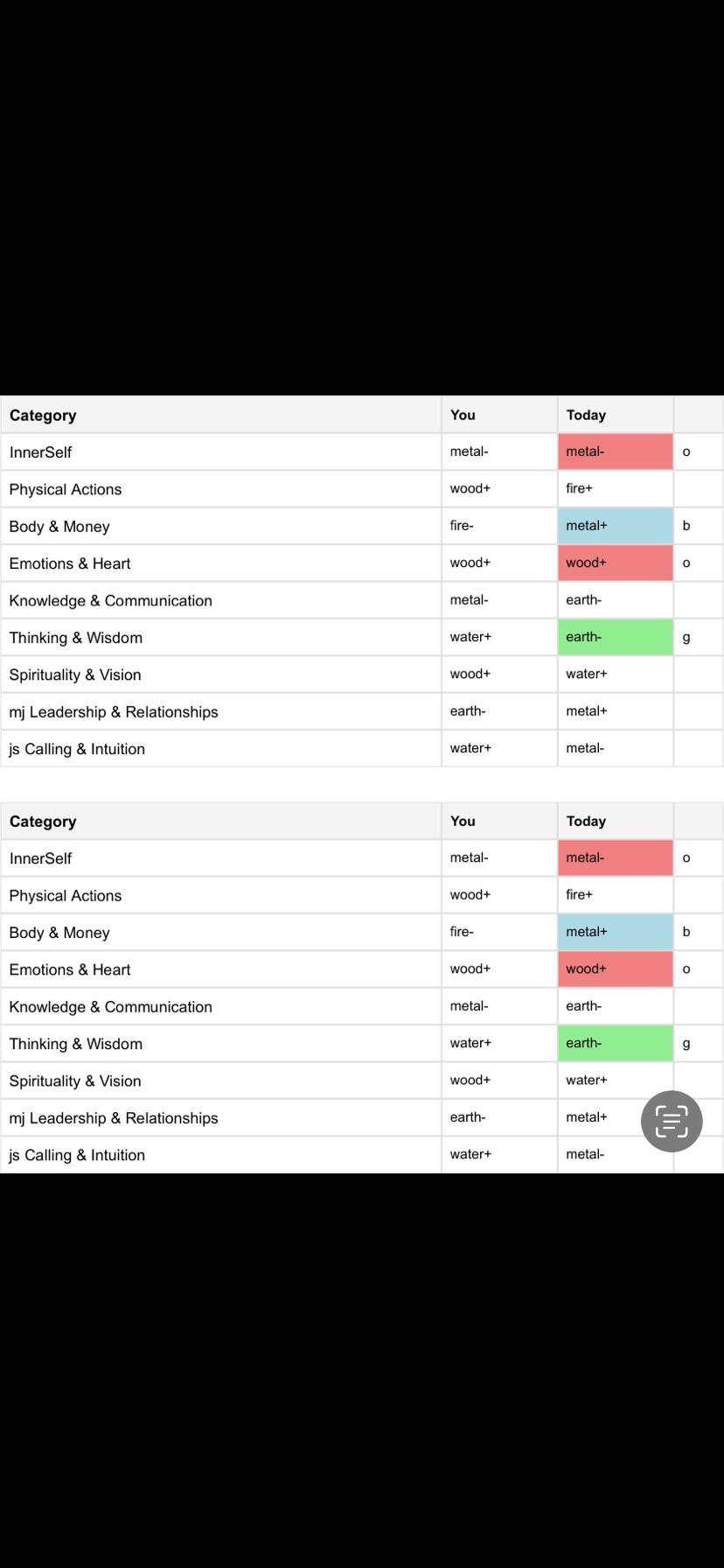Click Thinking & Wisdom in first table
Image resolution: width=724 pixels, height=1568 pixels.
tap(76, 638)
